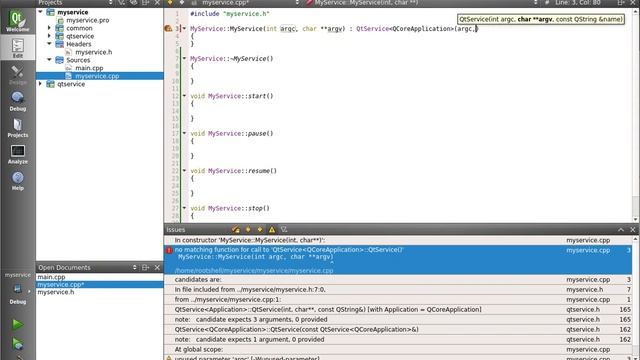640x360 pixels.
Task: Fold the resume() function at line 22
Action: (x=184, y=171)
